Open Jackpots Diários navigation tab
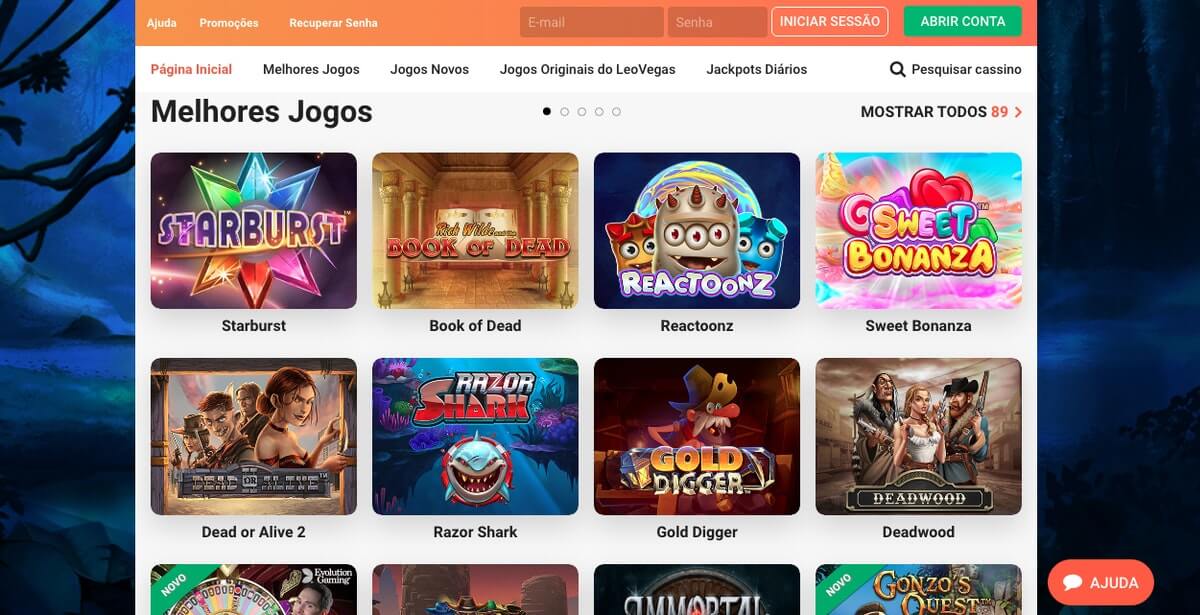Image resolution: width=1200 pixels, height=615 pixels. pyautogui.click(x=756, y=69)
